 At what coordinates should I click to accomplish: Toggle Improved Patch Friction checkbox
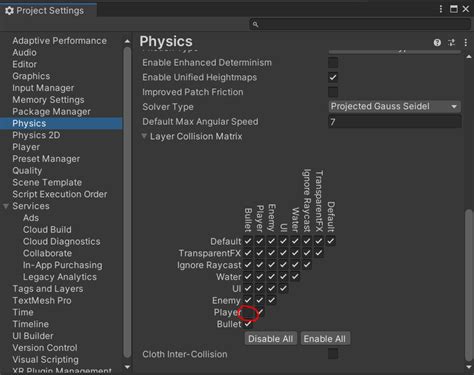pos(333,92)
